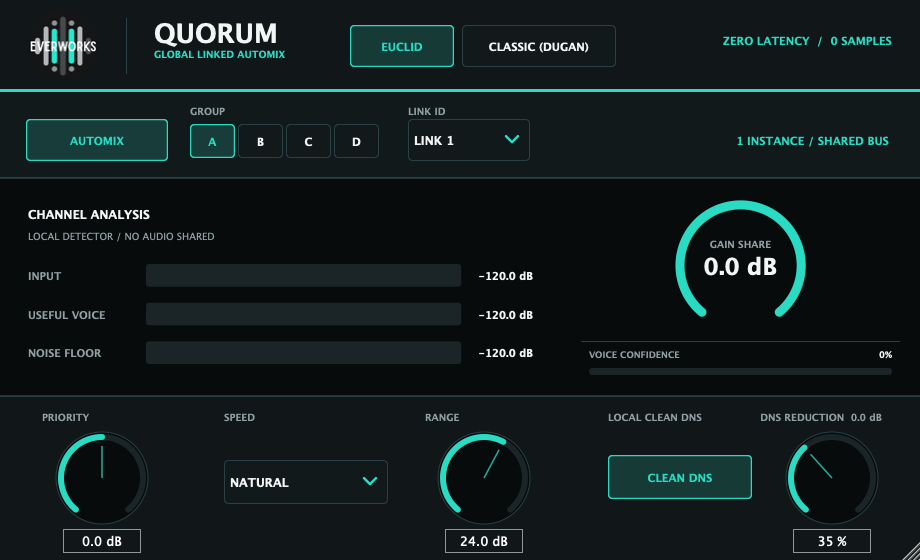This screenshot has height=560, width=920.
Task: Click 'GLOBAL LINKED AUTOMIX' subtitle
Action: click(x=219, y=55)
